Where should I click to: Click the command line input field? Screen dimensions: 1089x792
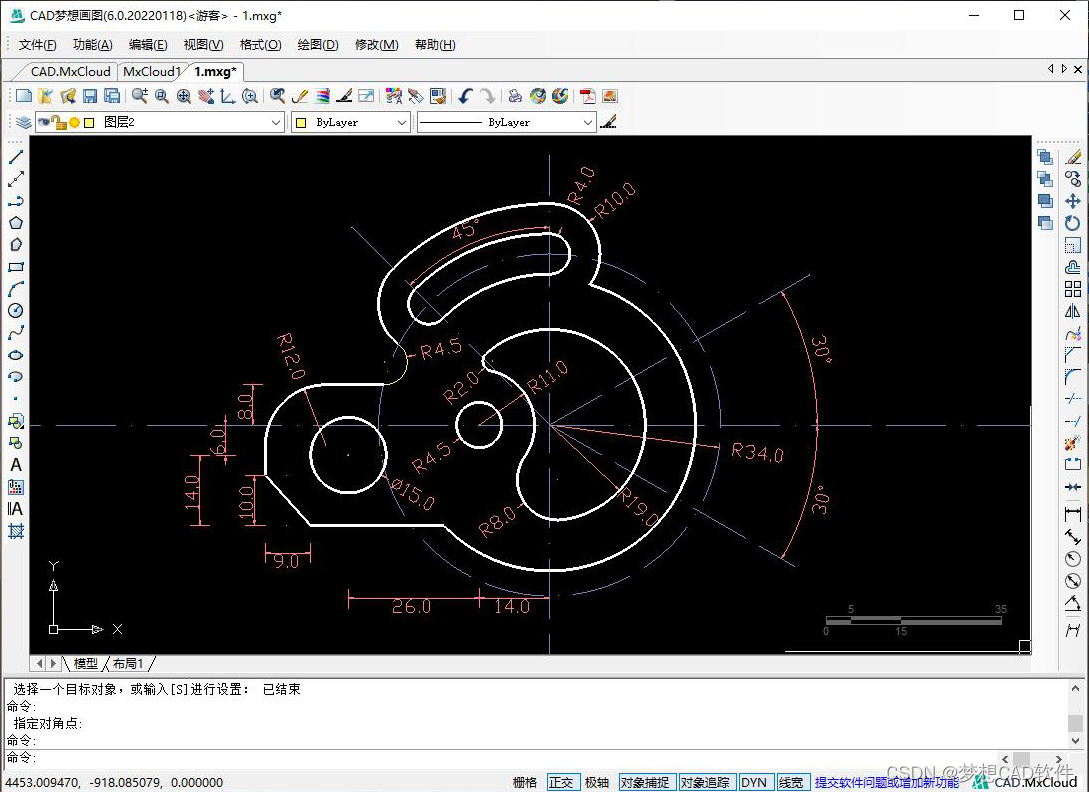pyautogui.click(x=500, y=757)
